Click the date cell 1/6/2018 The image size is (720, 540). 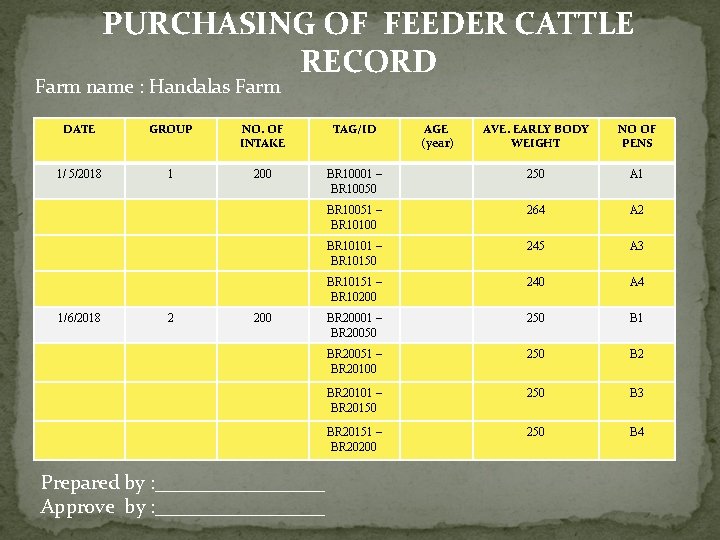78,318
